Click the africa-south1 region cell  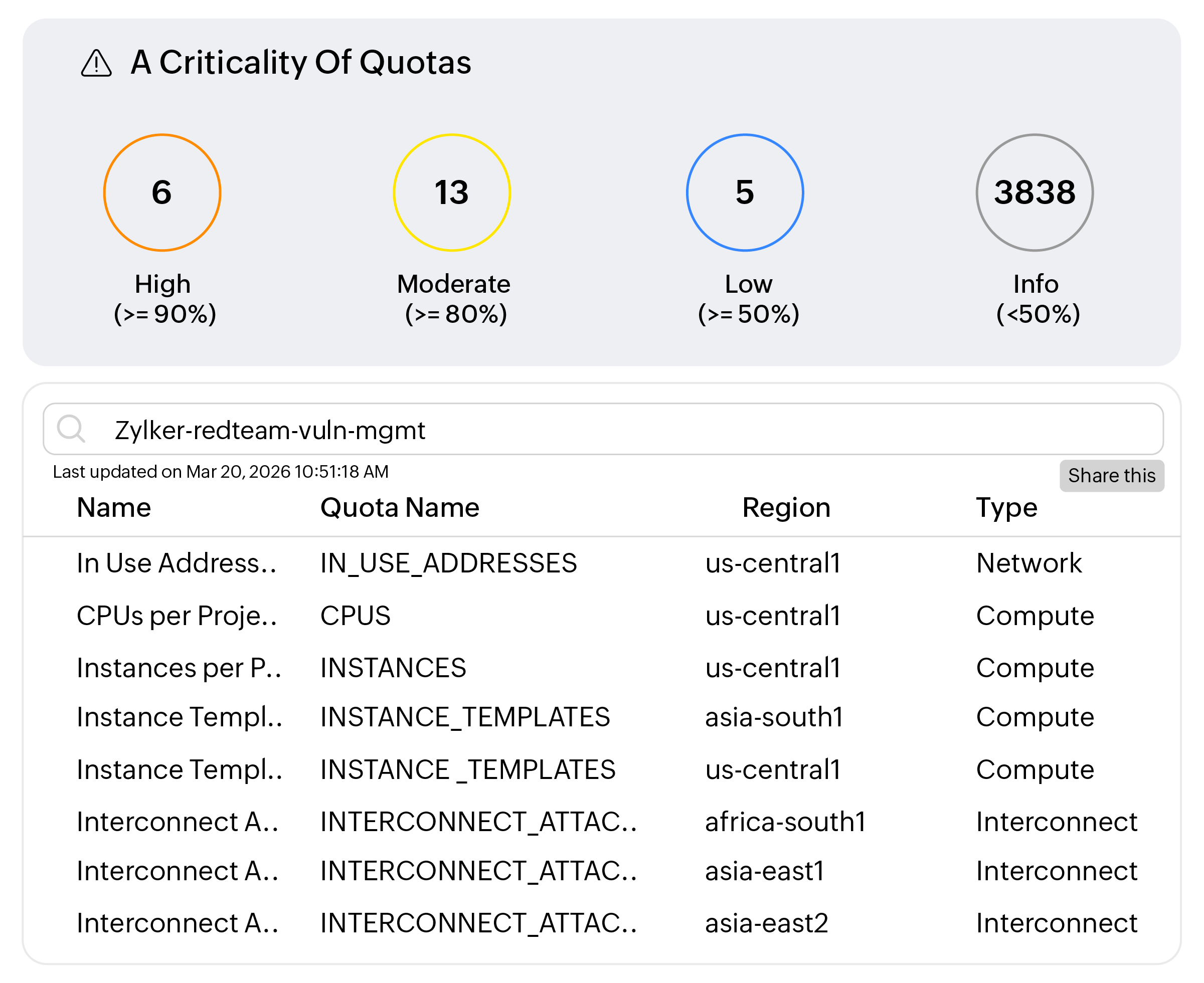click(785, 822)
